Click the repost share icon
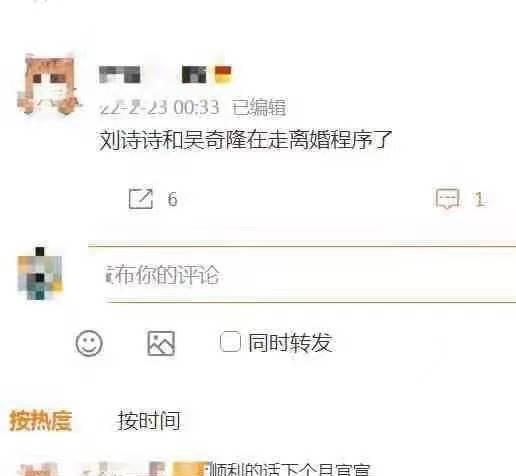The width and height of the screenshot is (516, 476). click(141, 199)
